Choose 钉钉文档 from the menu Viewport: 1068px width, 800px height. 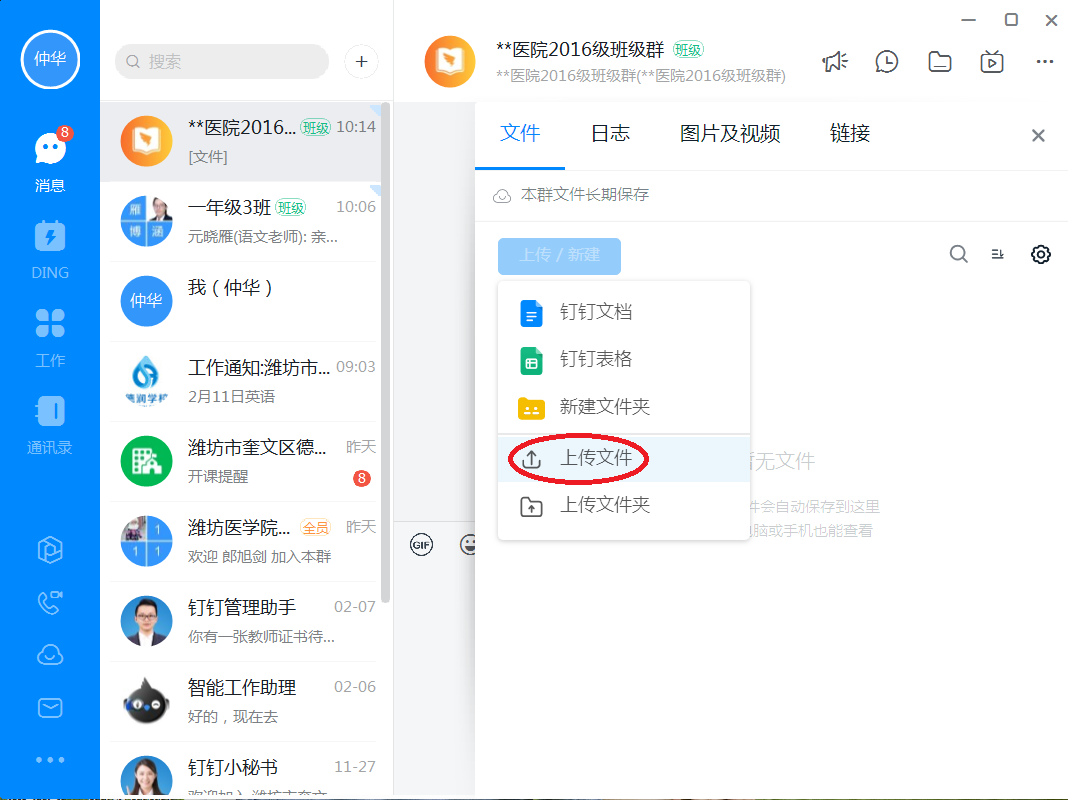pos(624,312)
